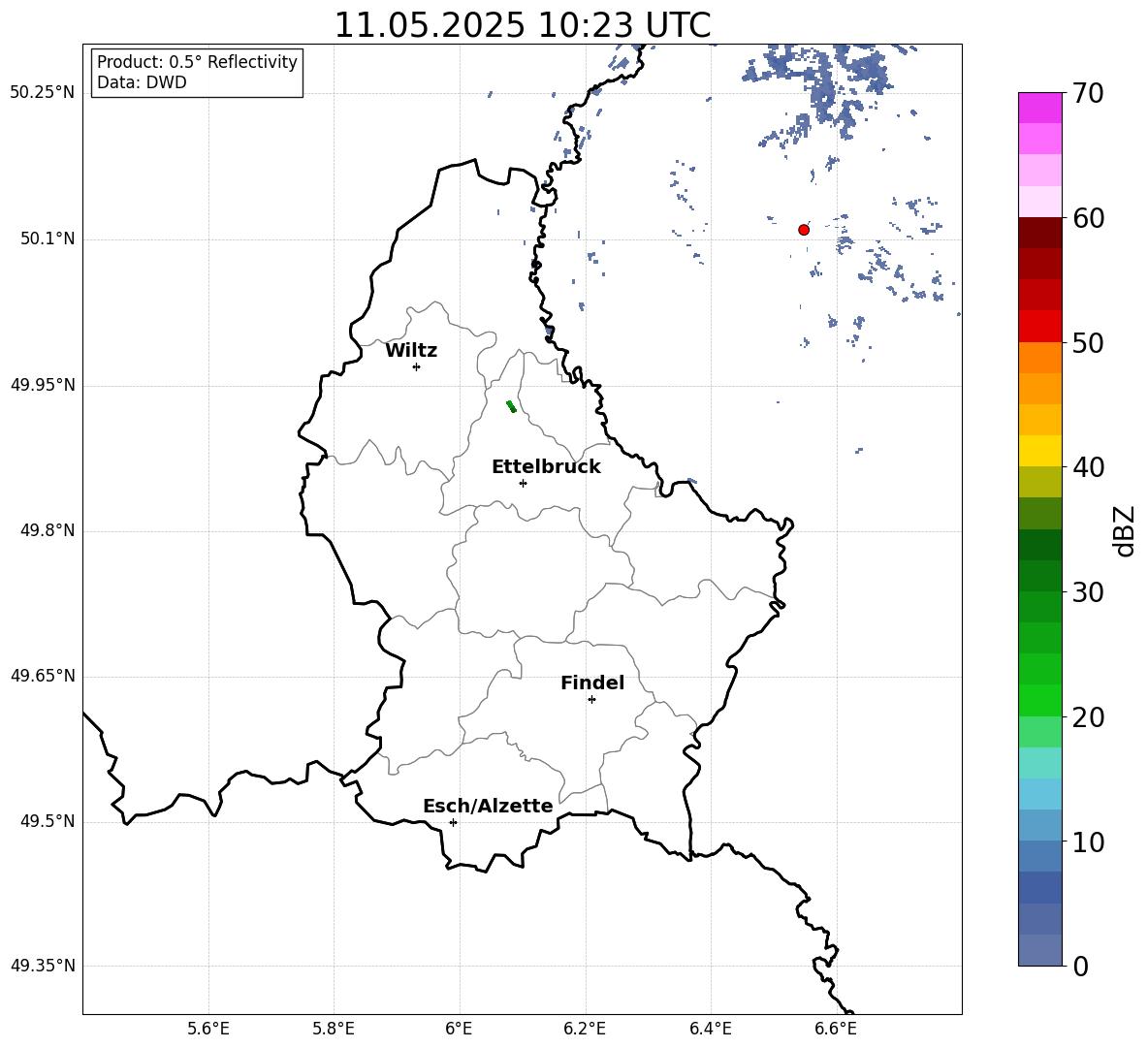Click the 5.6°E longitude label
The image size is (1148, 1048).
click(x=208, y=1029)
